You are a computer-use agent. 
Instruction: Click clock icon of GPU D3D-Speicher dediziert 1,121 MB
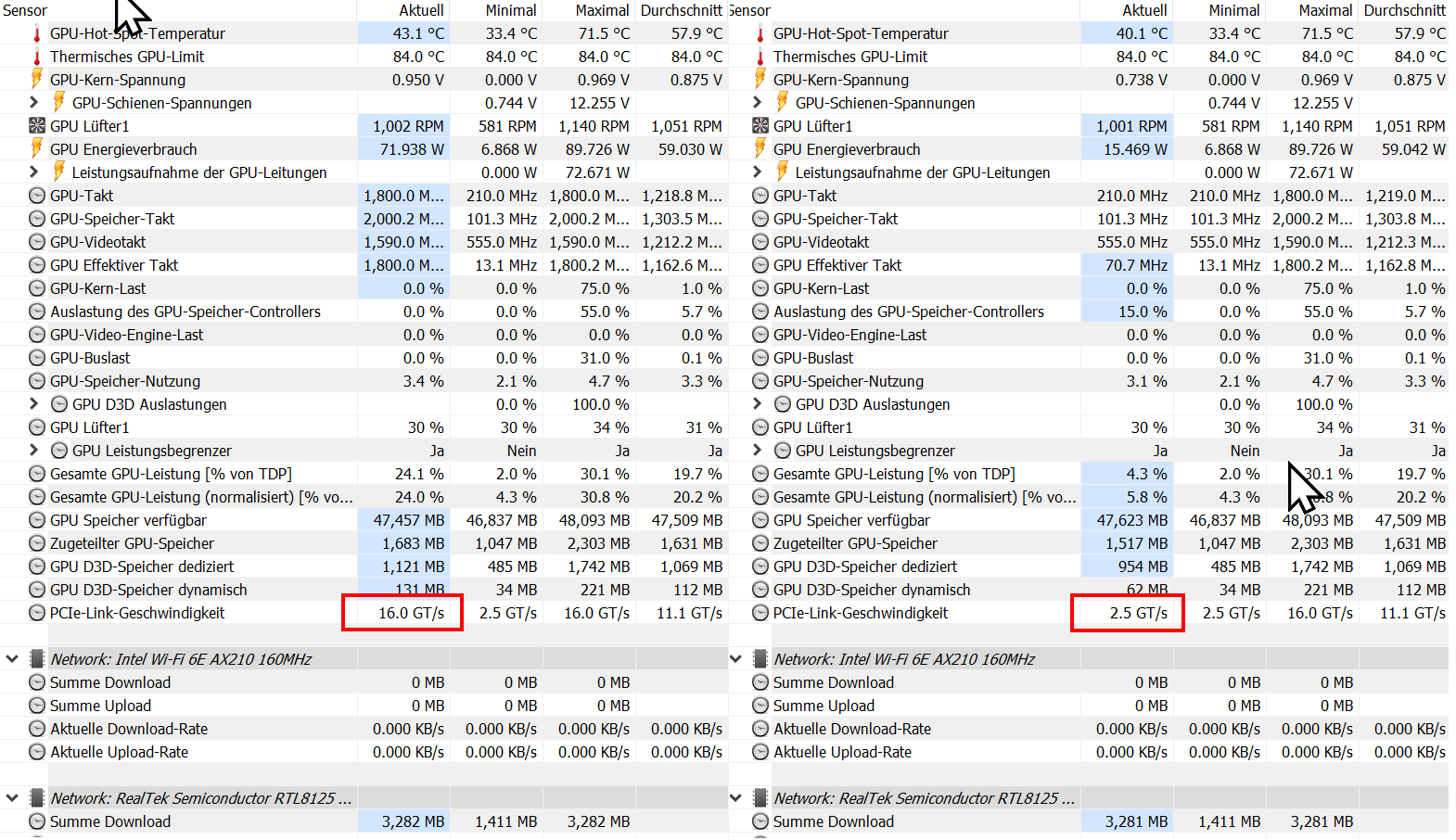coord(37,566)
